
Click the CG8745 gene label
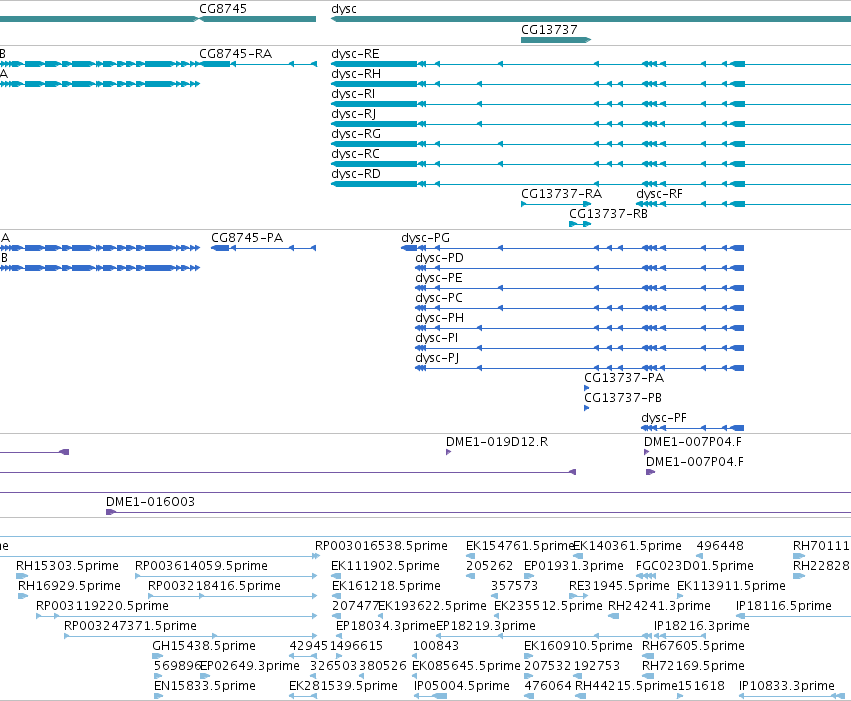(x=223, y=9)
